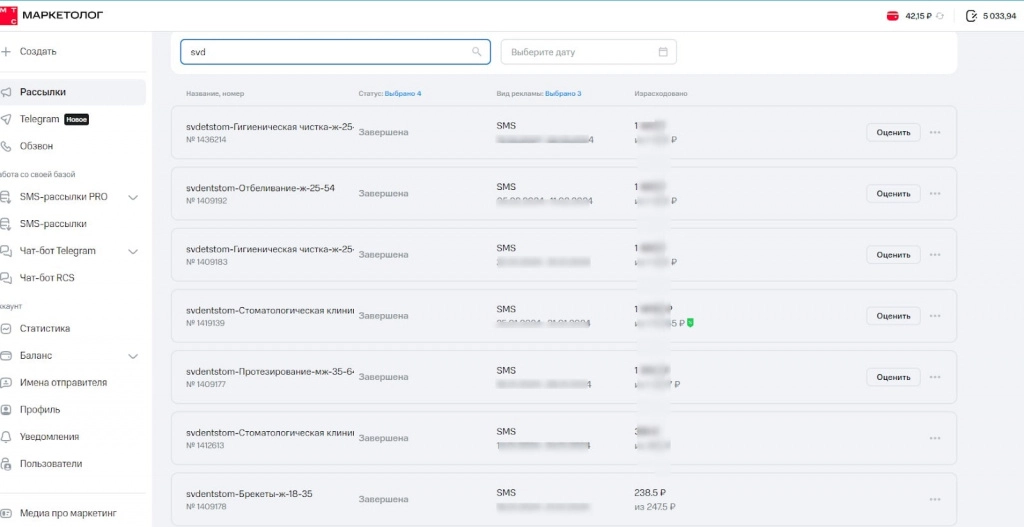Click the campaign number № 1412613
This screenshot has width=1024, height=527.
(x=205, y=445)
